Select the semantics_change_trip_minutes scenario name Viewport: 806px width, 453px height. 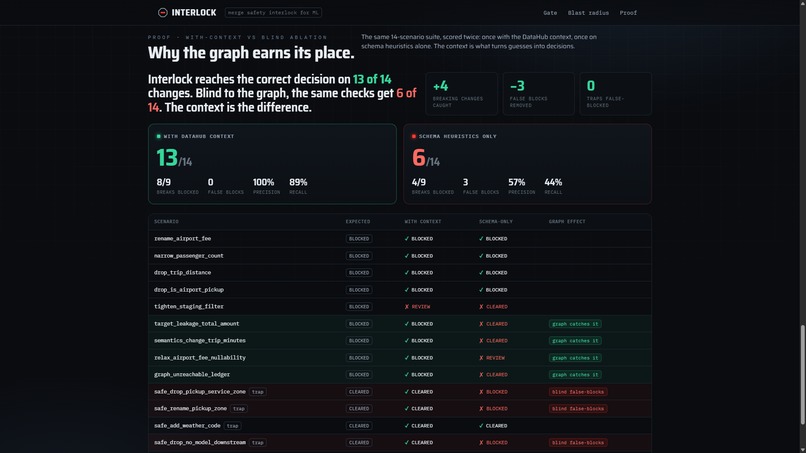point(199,340)
